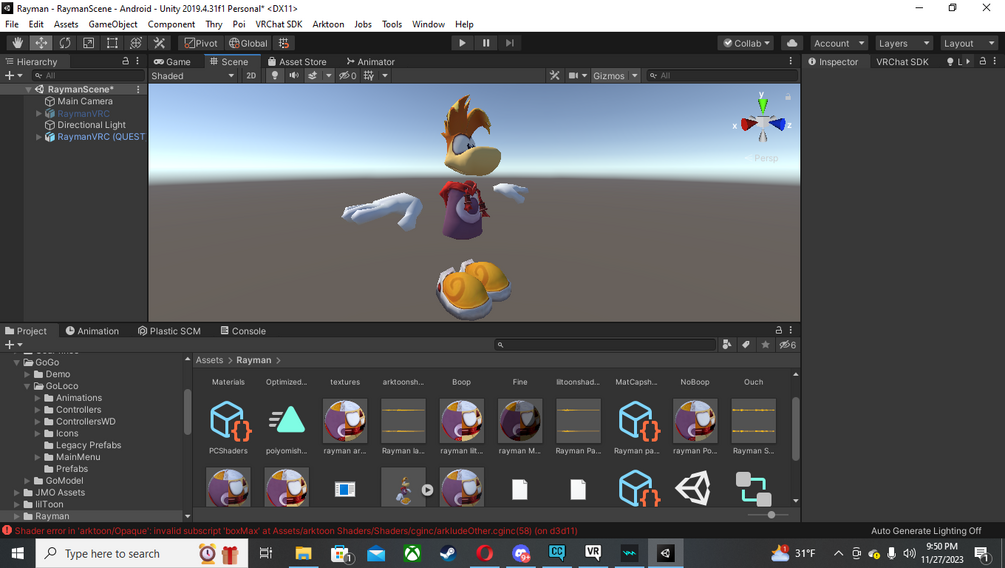Switch to the Console tab

(x=243, y=331)
